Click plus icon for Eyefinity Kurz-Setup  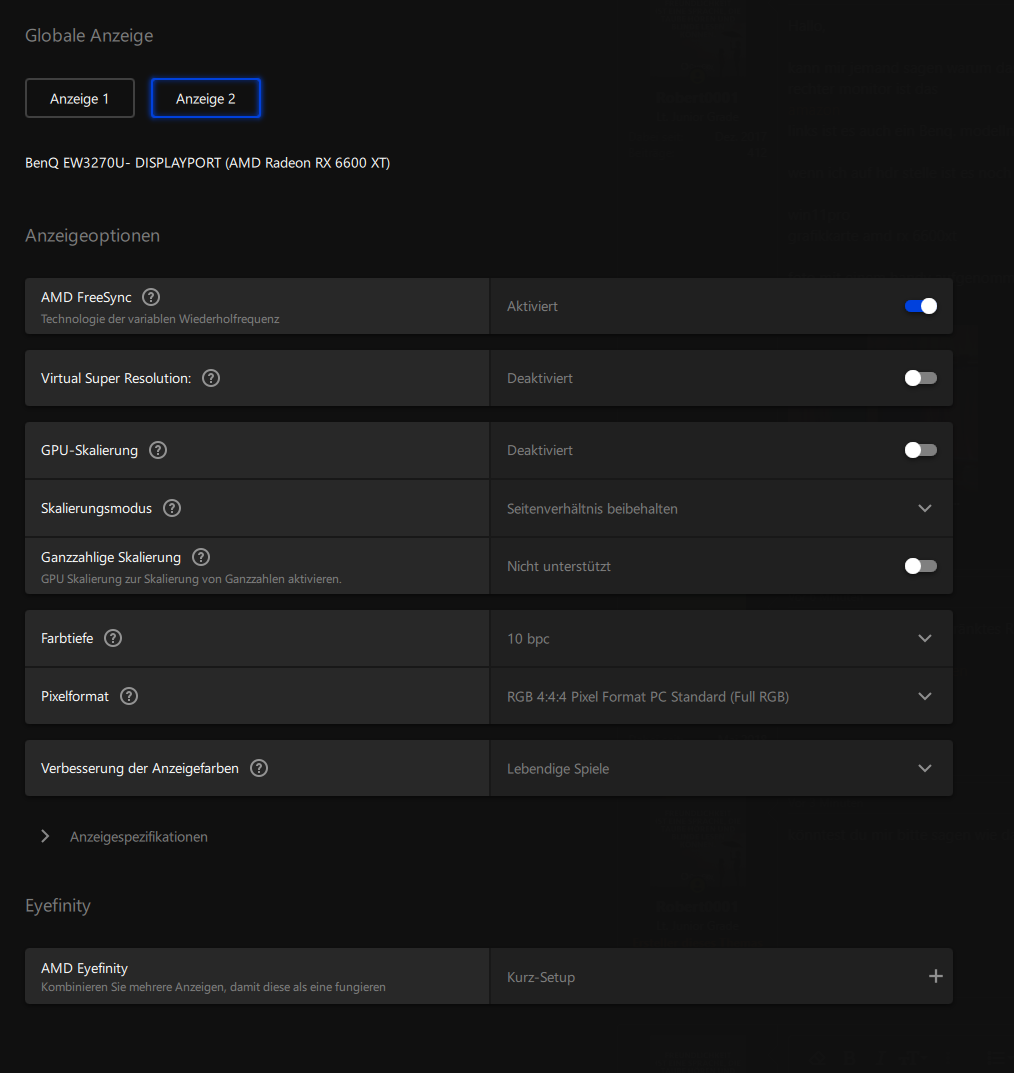click(x=935, y=976)
